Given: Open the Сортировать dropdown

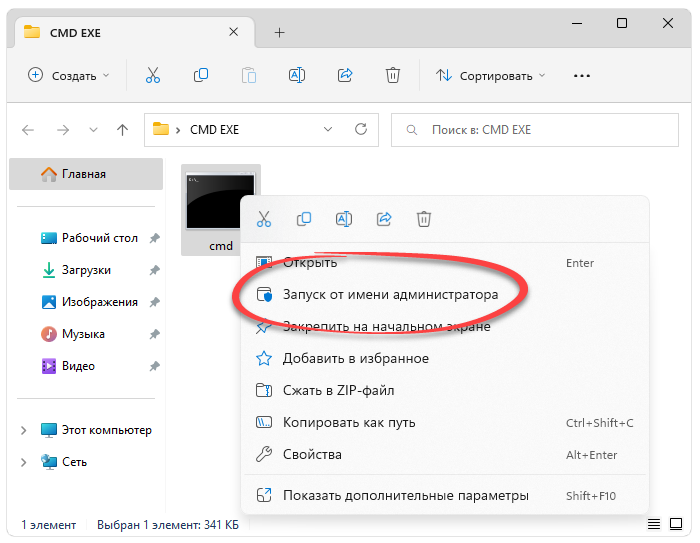Looking at the screenshot, I should point(491,76).
